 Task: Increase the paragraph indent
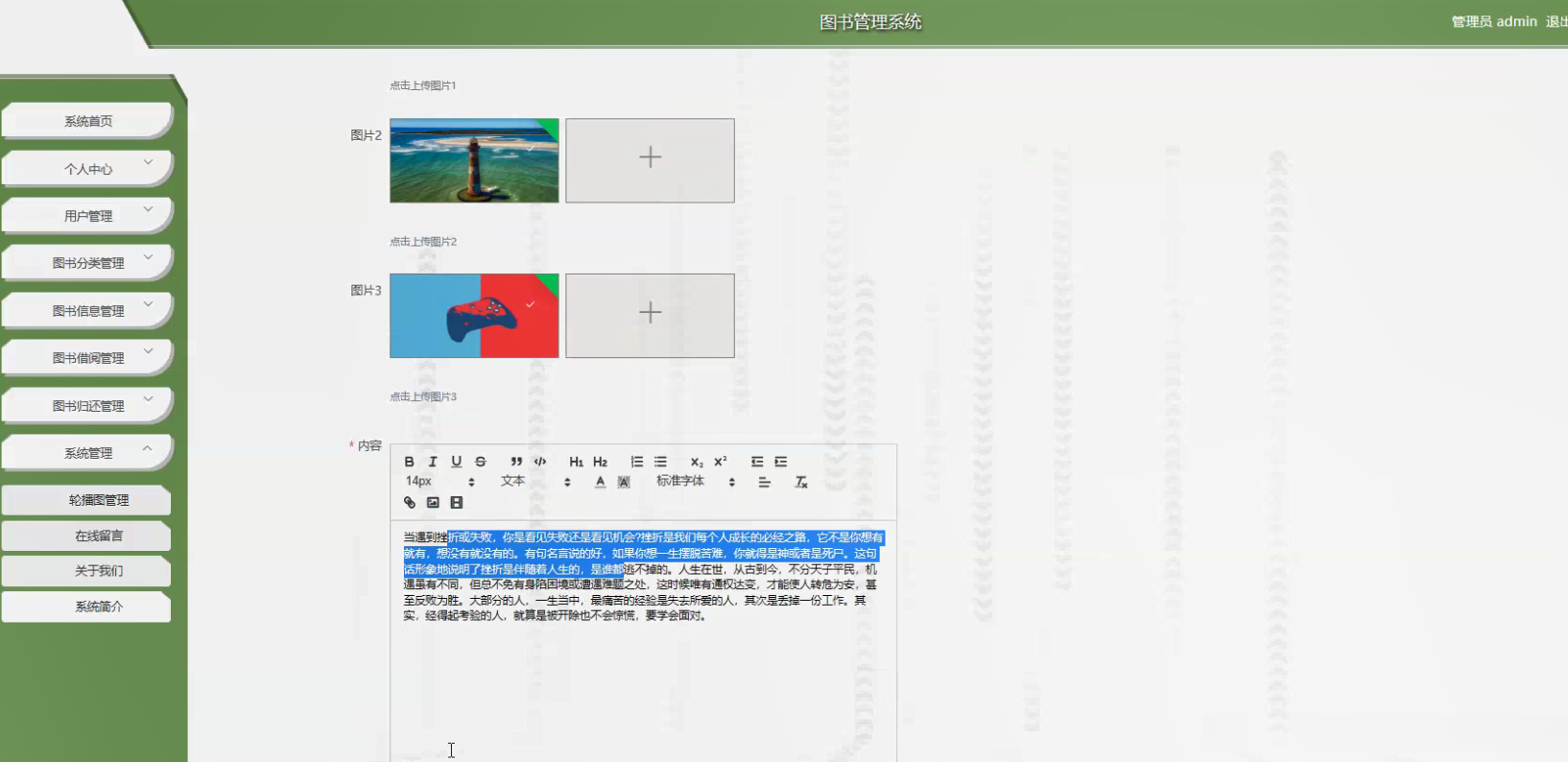pyautogui.click(x=781, y=462)
